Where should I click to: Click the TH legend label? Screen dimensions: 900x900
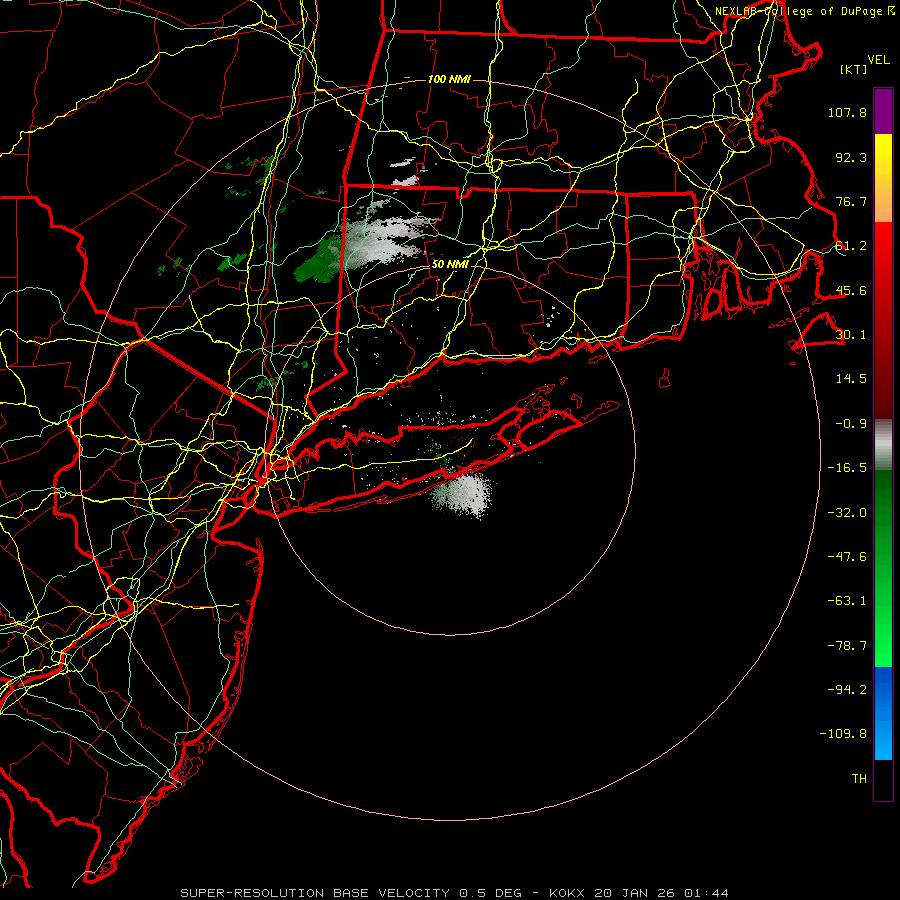pyautogui.click(x=859, y=779)
